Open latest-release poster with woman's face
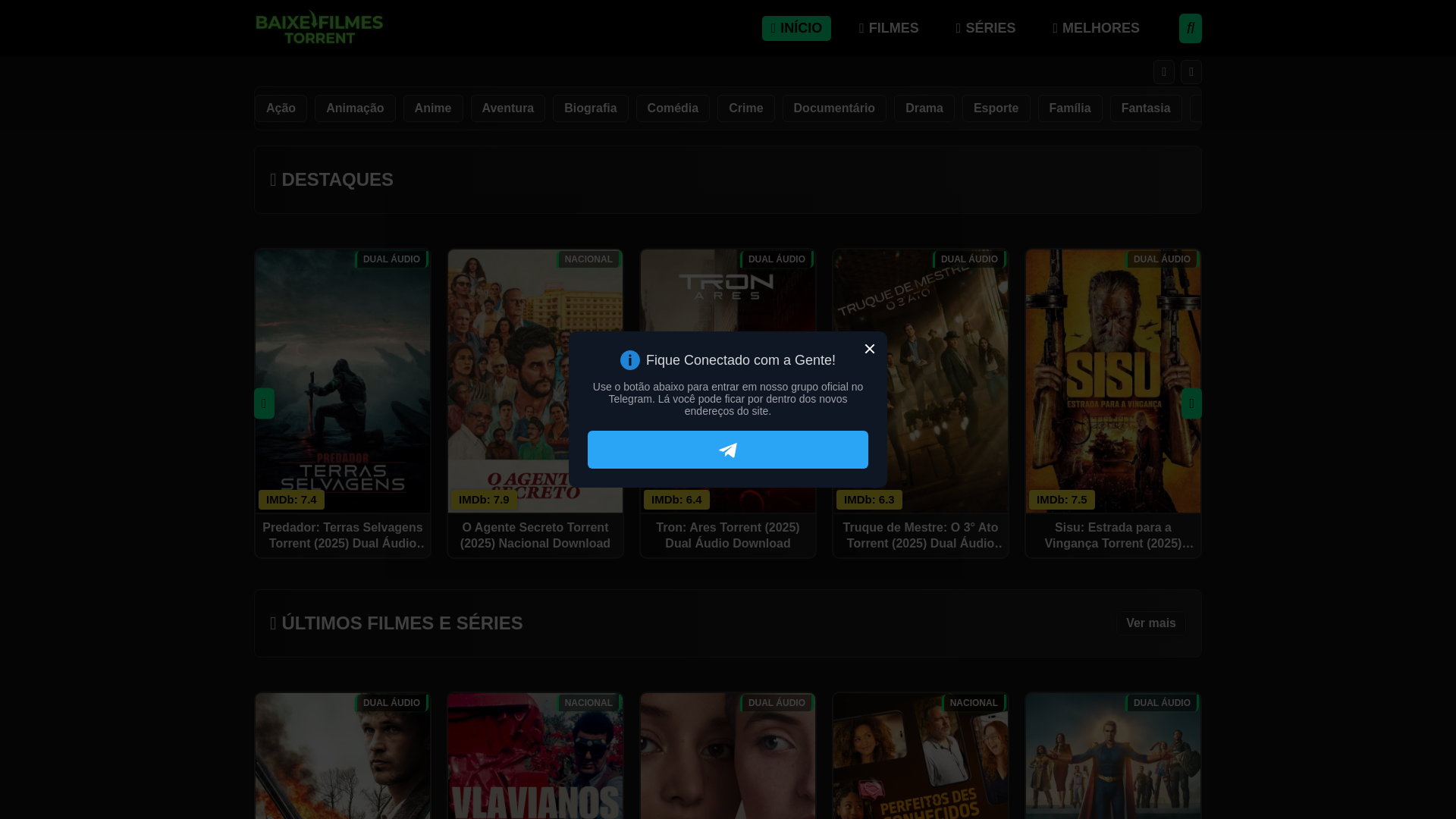 tap(728, 756)
